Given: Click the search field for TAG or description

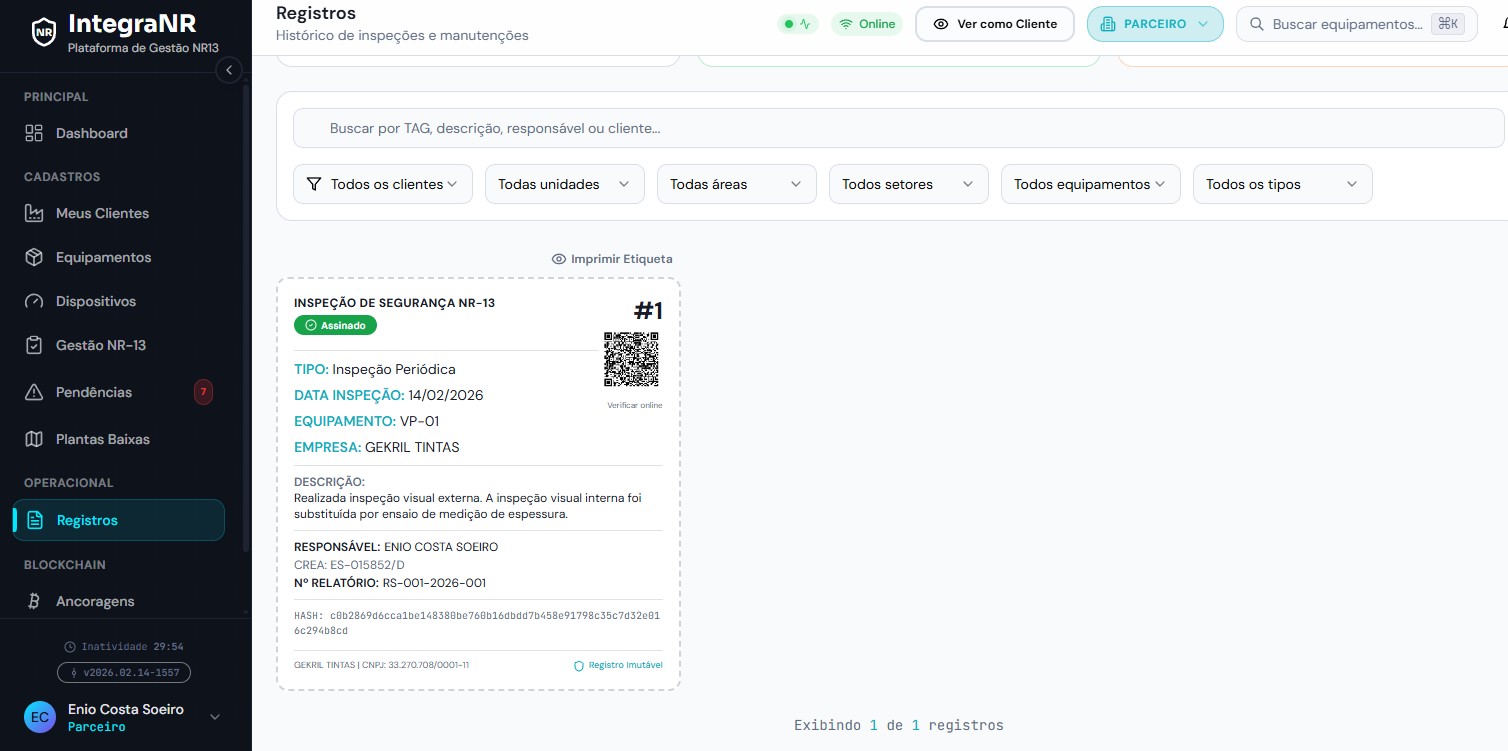Looking at the screenshot, I should coord(898,128).
